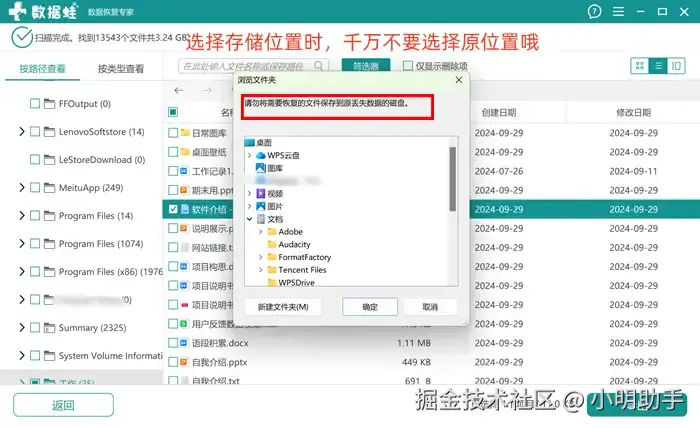Open the help question mark icon
Screen dimensions: 700x428
pos(594,12)
